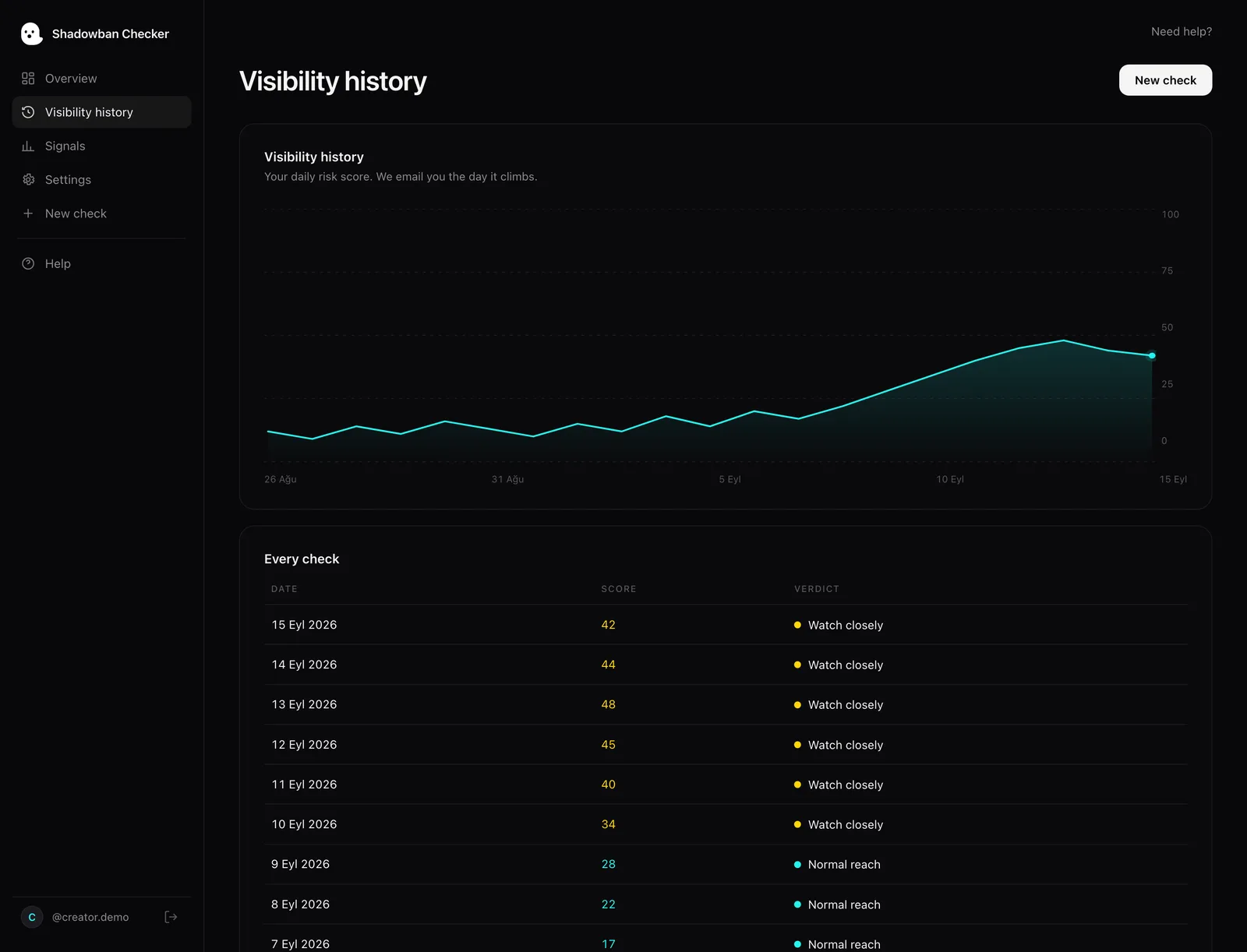The height and width of the screenshot is (952, 1247).
Task: Click the 15 Eyl axis label
Action: coord(1173,479)
